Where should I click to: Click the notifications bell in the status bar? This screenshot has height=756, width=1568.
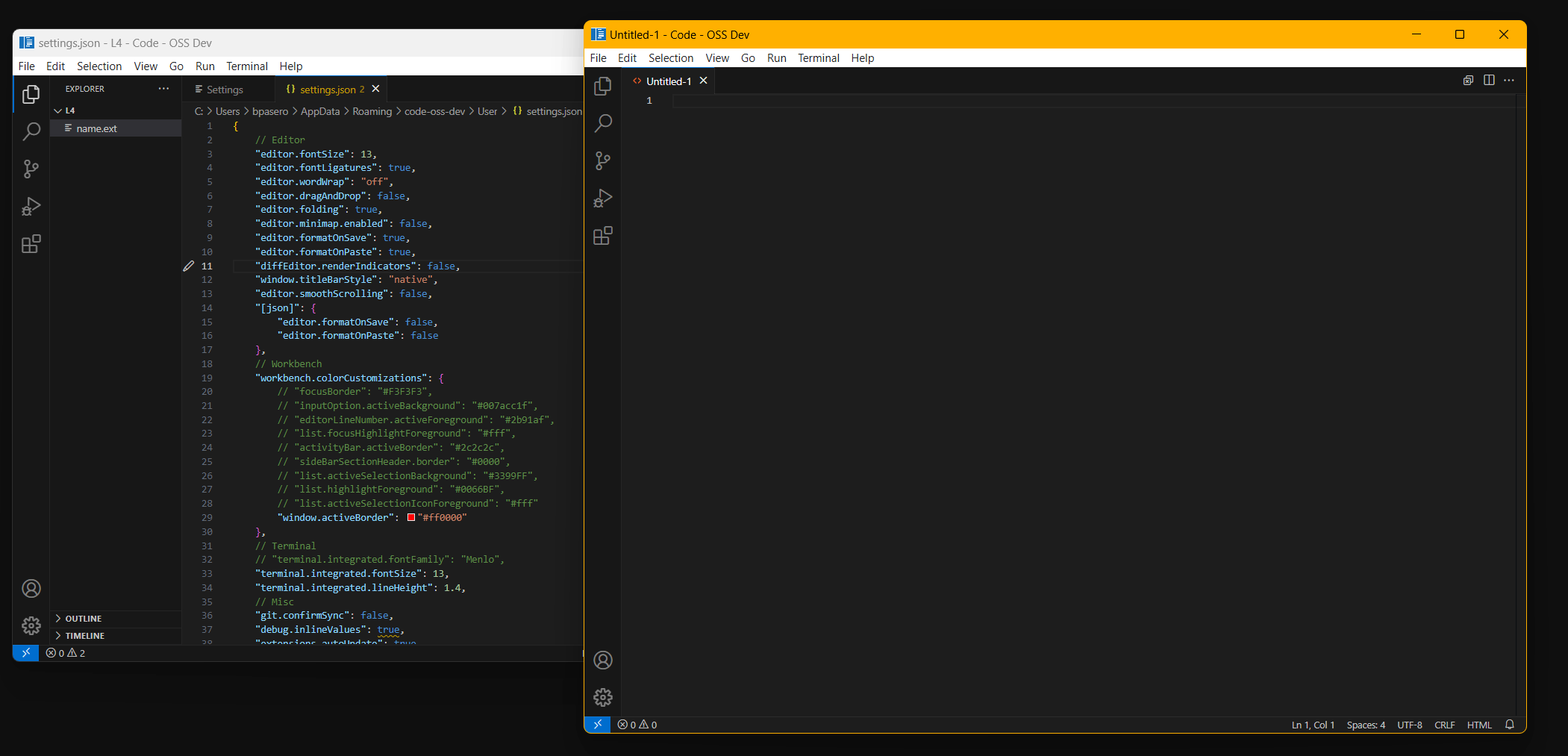[1509, 725]
